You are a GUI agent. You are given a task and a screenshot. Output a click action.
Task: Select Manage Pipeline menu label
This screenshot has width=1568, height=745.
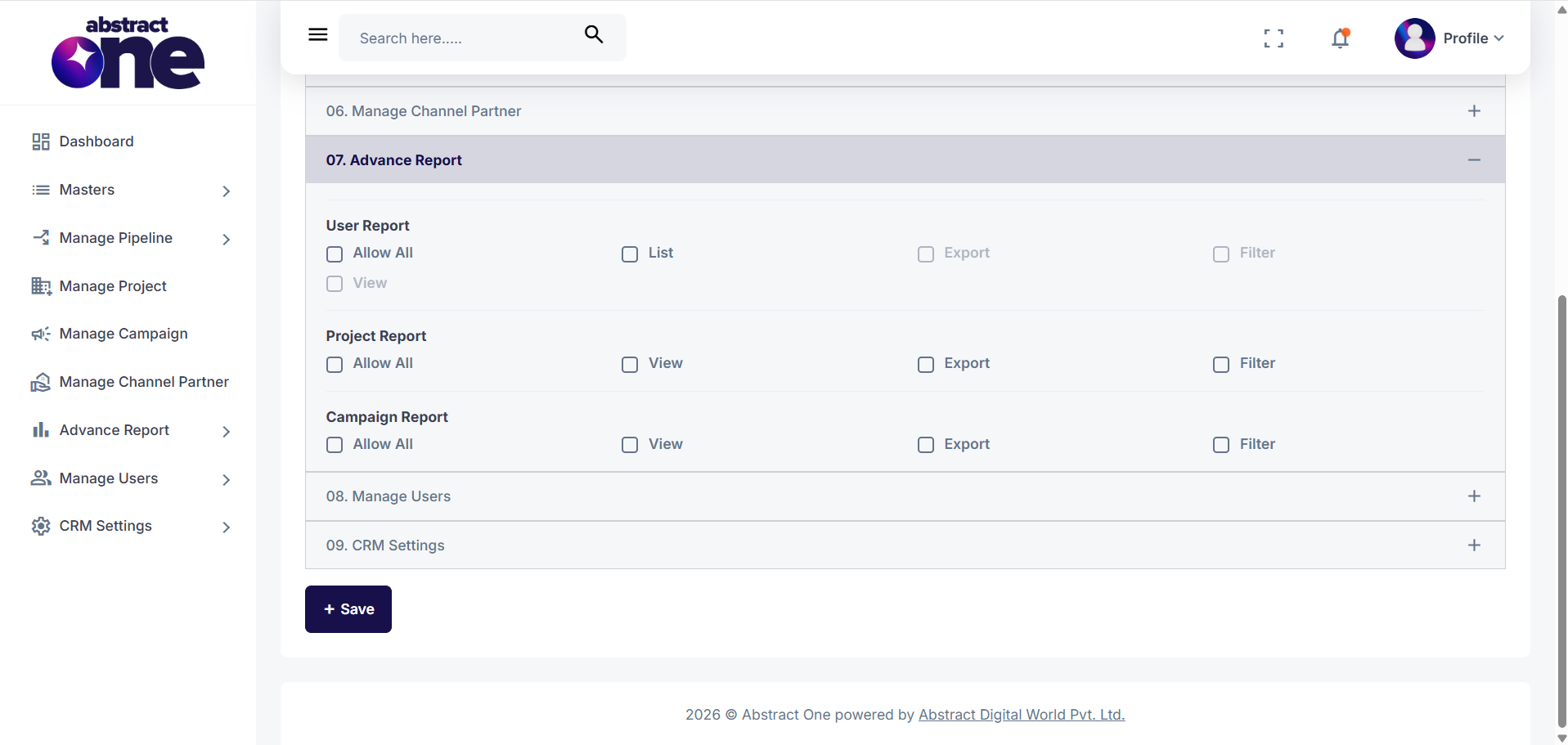[116, 238]
